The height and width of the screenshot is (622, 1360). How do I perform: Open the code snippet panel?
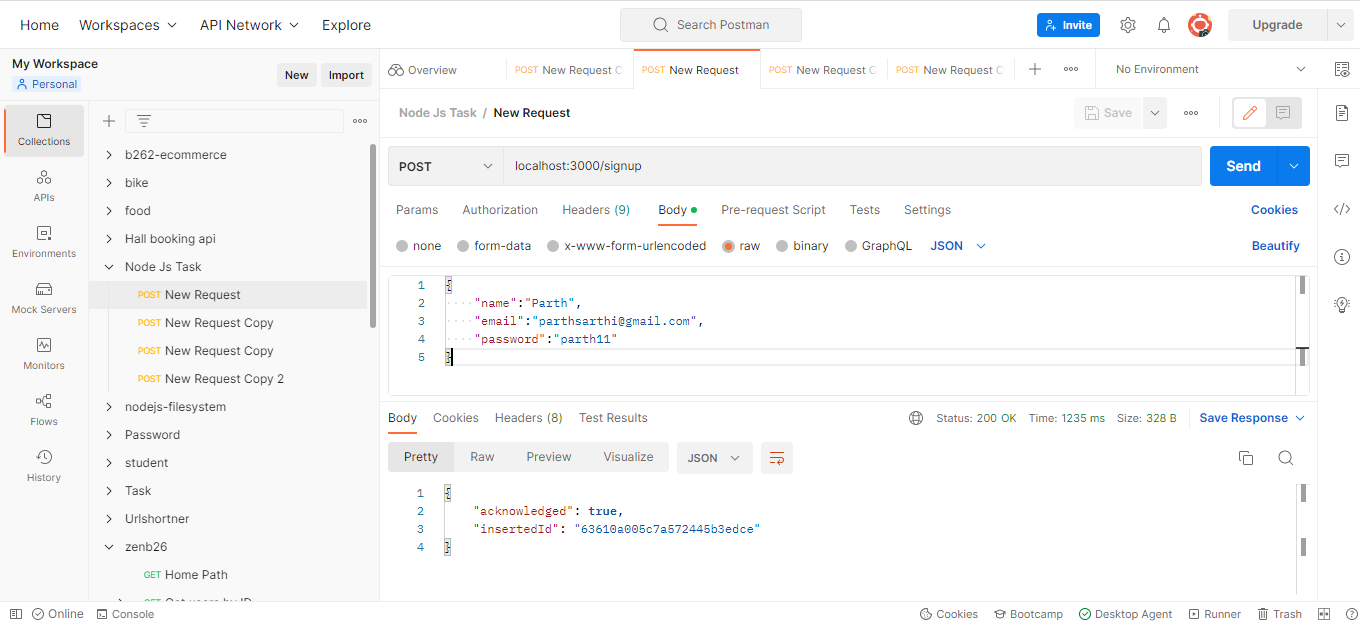point(1341,208)
